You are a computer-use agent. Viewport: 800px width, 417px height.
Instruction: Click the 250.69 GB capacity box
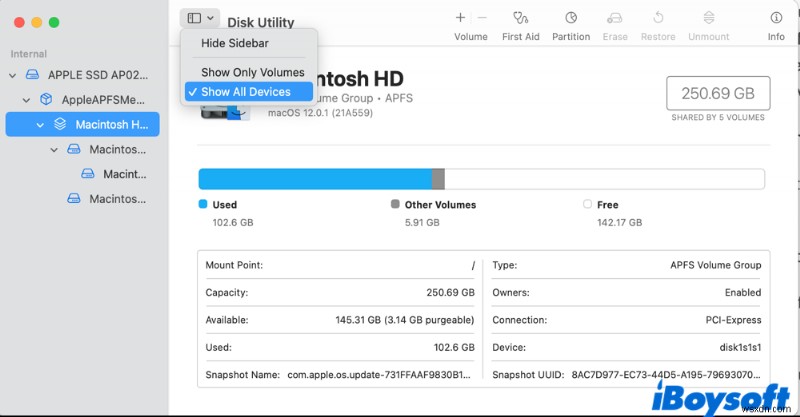point(718,93)
